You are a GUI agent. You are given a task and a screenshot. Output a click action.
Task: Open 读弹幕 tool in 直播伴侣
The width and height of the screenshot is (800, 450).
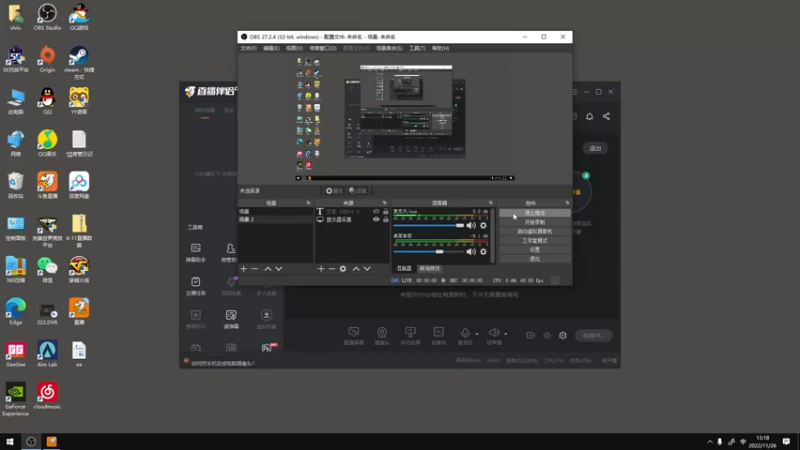231,319
